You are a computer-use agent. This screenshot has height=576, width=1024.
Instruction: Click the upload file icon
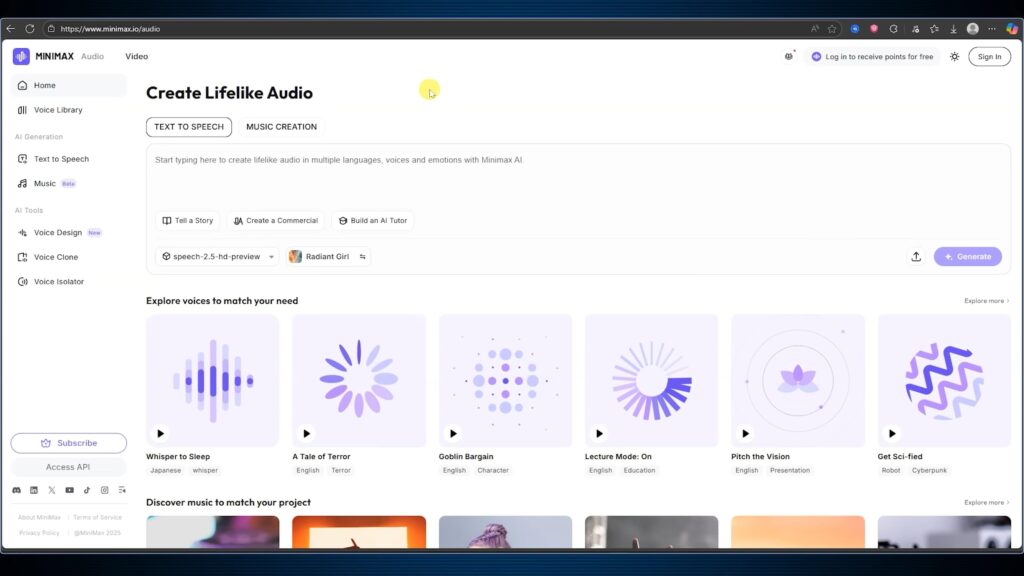click(916, 257)
